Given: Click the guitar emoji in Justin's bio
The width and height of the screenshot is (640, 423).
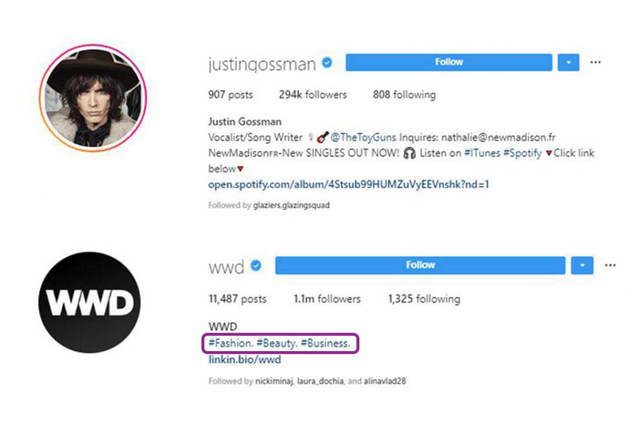Looking at the screenshot, I should [322, 138].
